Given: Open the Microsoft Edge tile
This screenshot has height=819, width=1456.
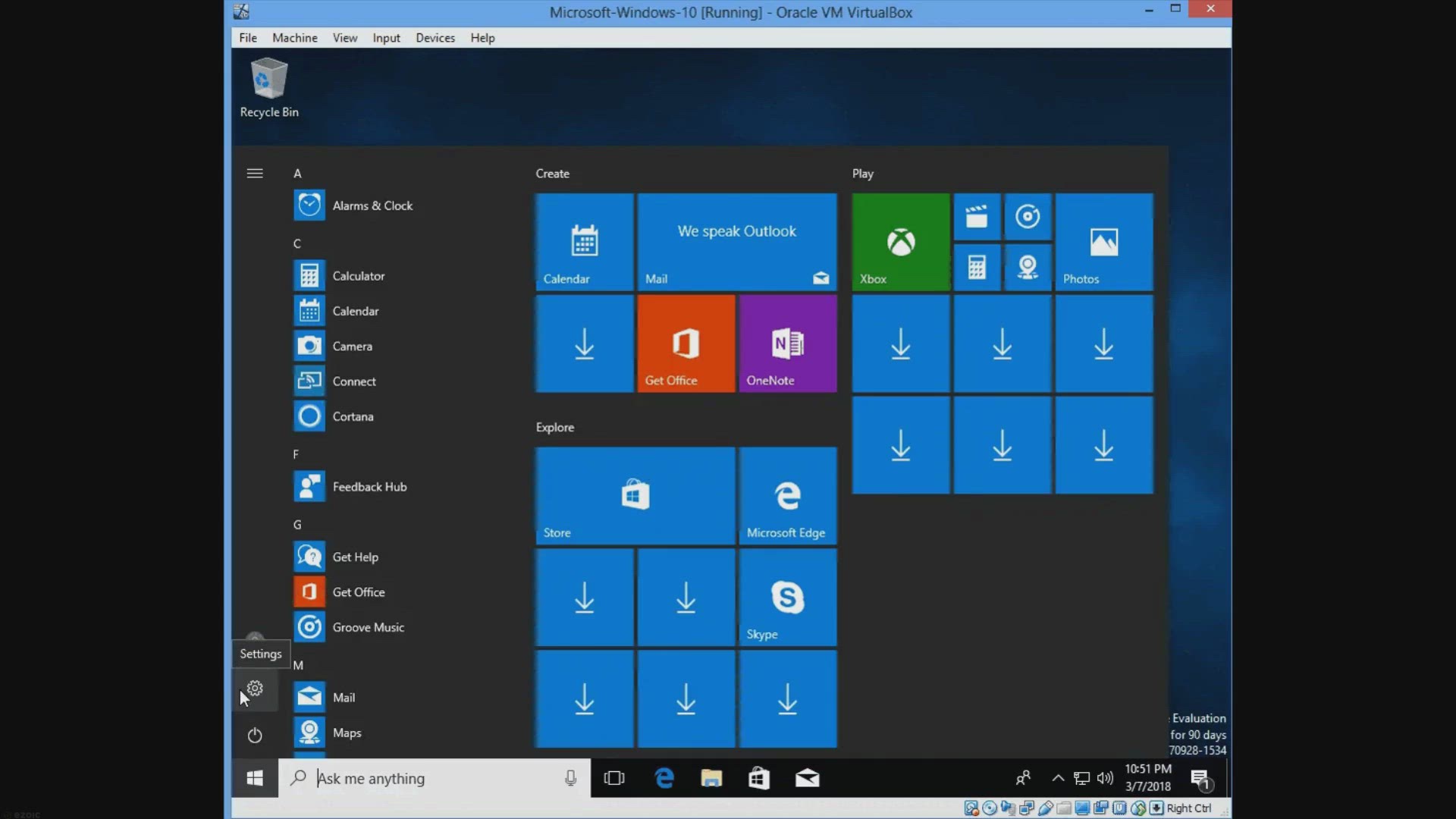Looking at the screenshot, I should [787, 496].
